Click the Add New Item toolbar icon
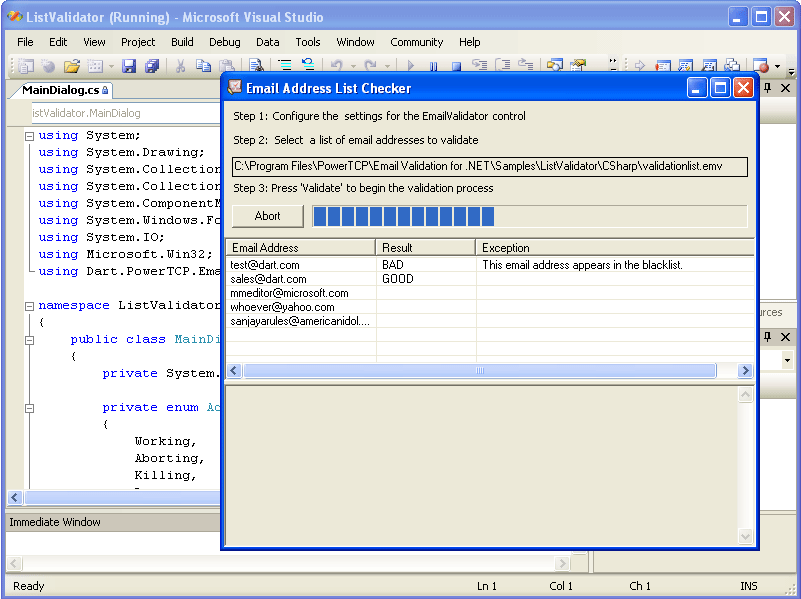This screenshot has height=599, width=801. coord(95,65)
